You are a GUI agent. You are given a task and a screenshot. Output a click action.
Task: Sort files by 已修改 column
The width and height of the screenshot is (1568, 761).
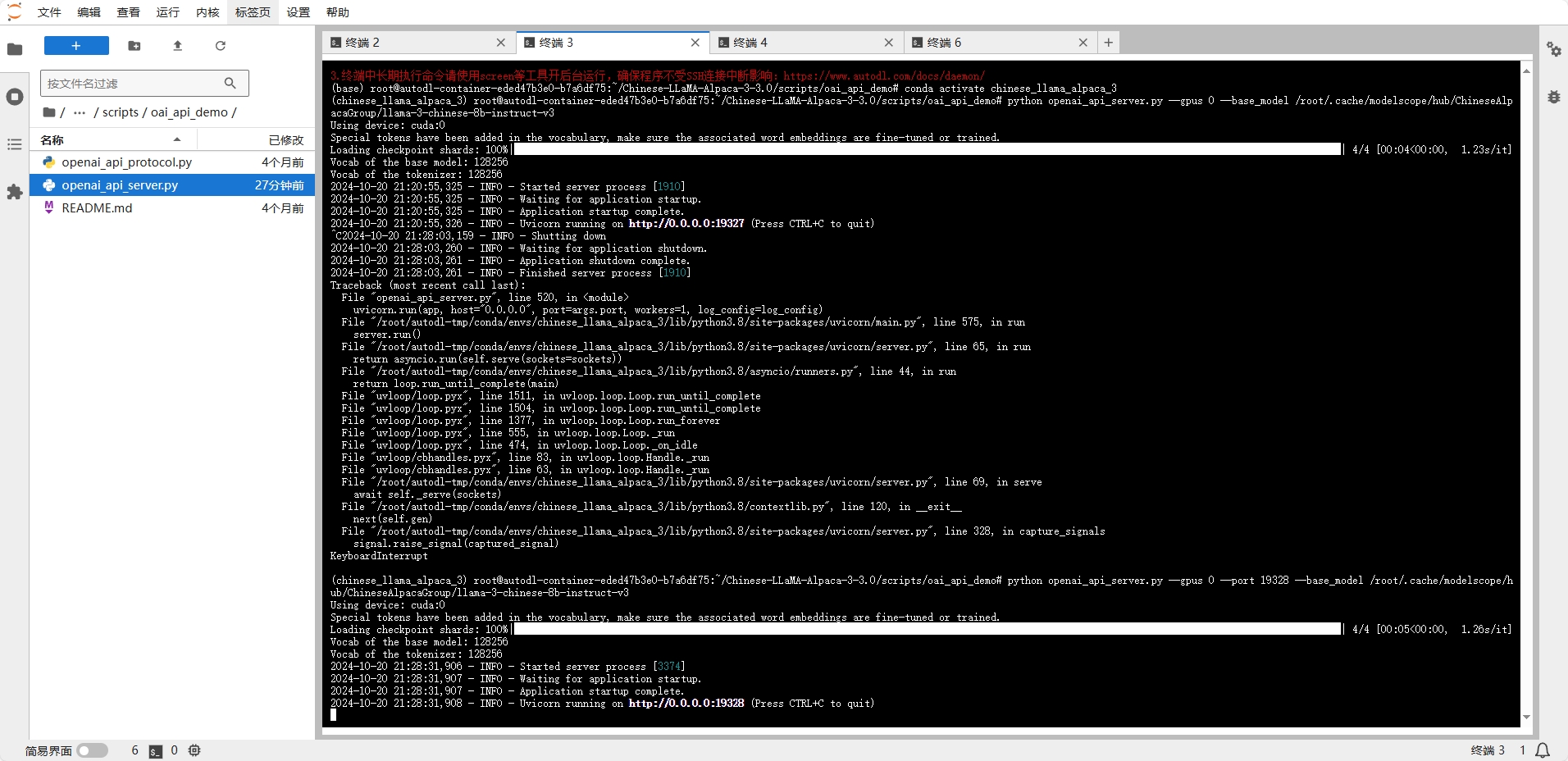(x=285, y=140)
